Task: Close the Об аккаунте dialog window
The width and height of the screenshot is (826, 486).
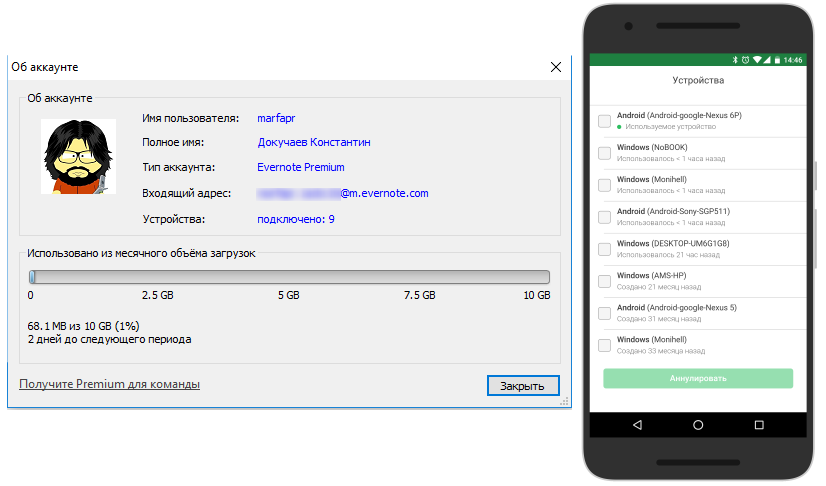Action: point(556,67)
